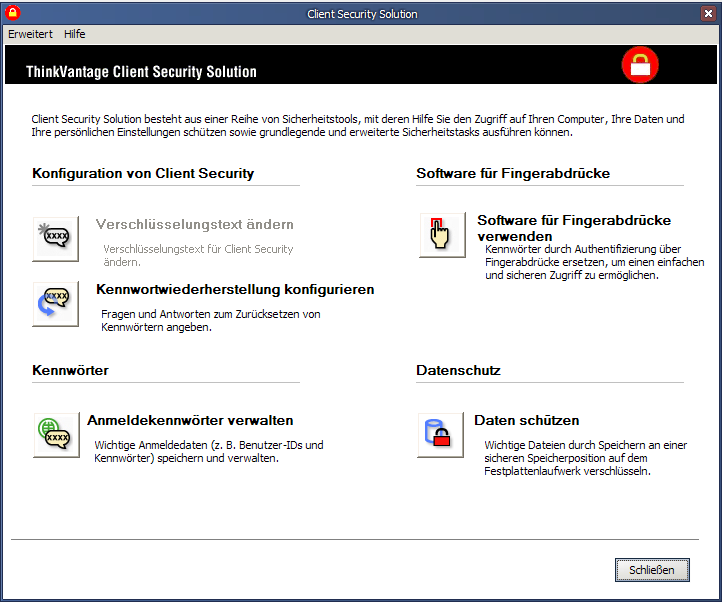Open Anmeldekennwörter verwalten heading link
This screenshot has width=722, height=602.
(190, 420)
